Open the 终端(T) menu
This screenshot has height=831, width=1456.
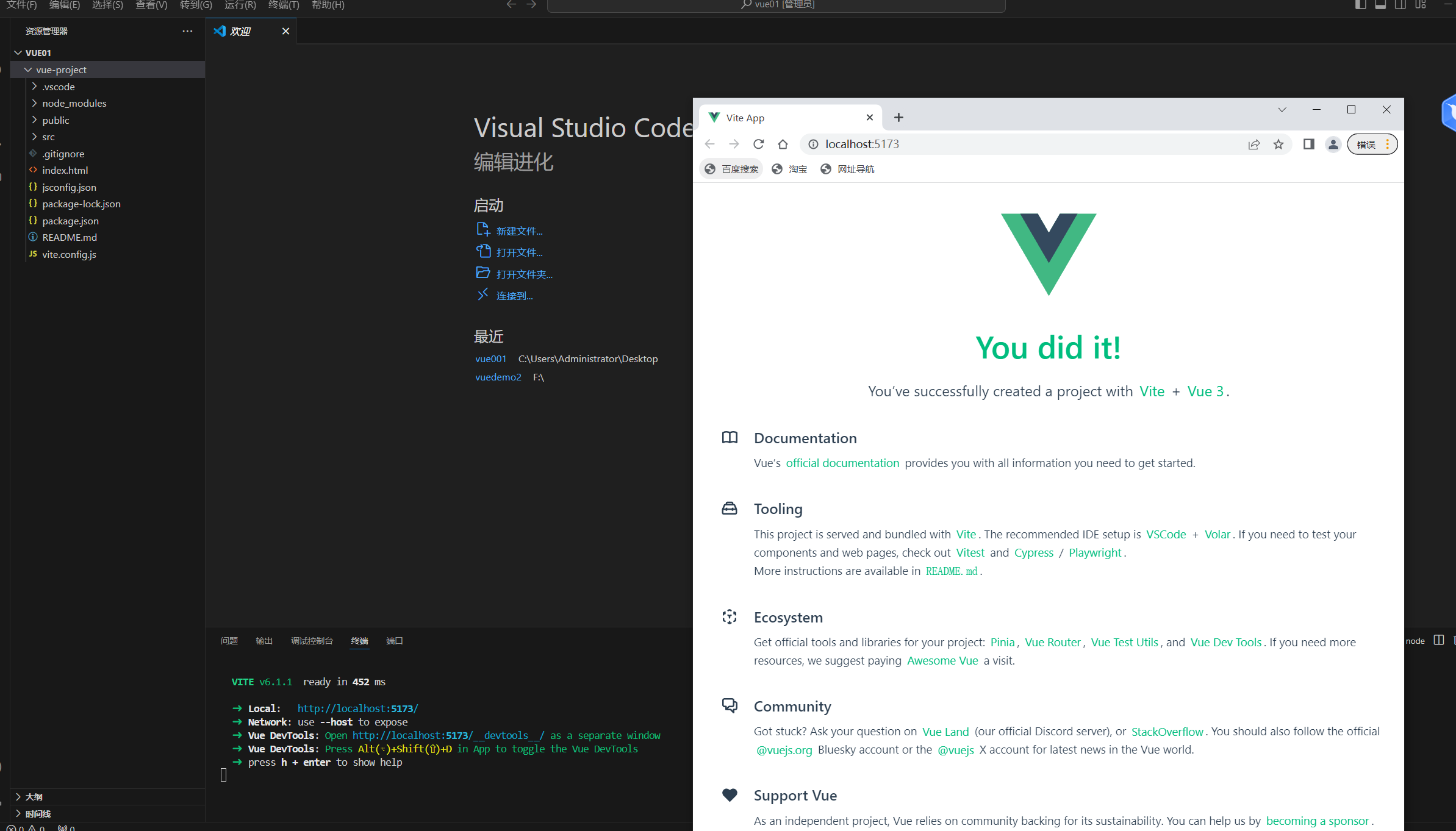point(284,5)
